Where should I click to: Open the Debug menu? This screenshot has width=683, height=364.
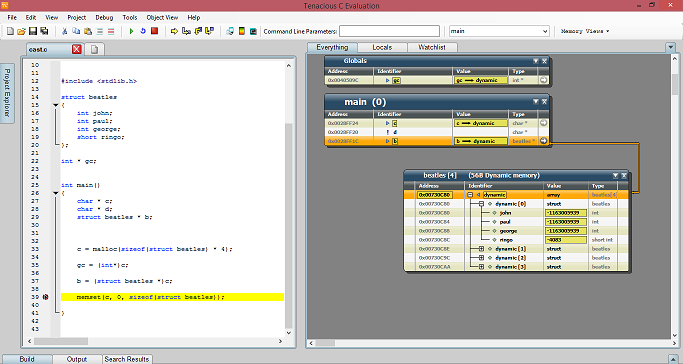(104, 17)
